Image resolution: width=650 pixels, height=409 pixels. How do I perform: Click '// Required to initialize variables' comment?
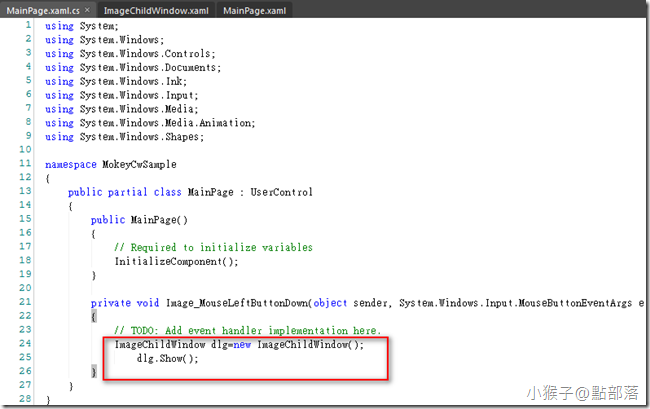(213, 248)
